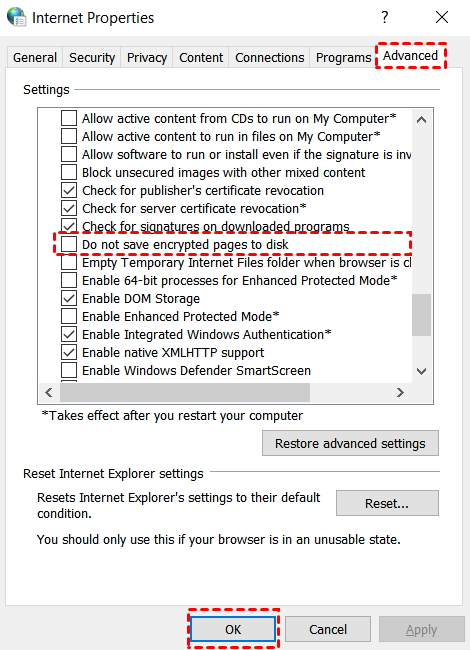The height and width of the screenshot is (650, 470).
Task: Click the Internet Properties globe icon
Action: 17,17
